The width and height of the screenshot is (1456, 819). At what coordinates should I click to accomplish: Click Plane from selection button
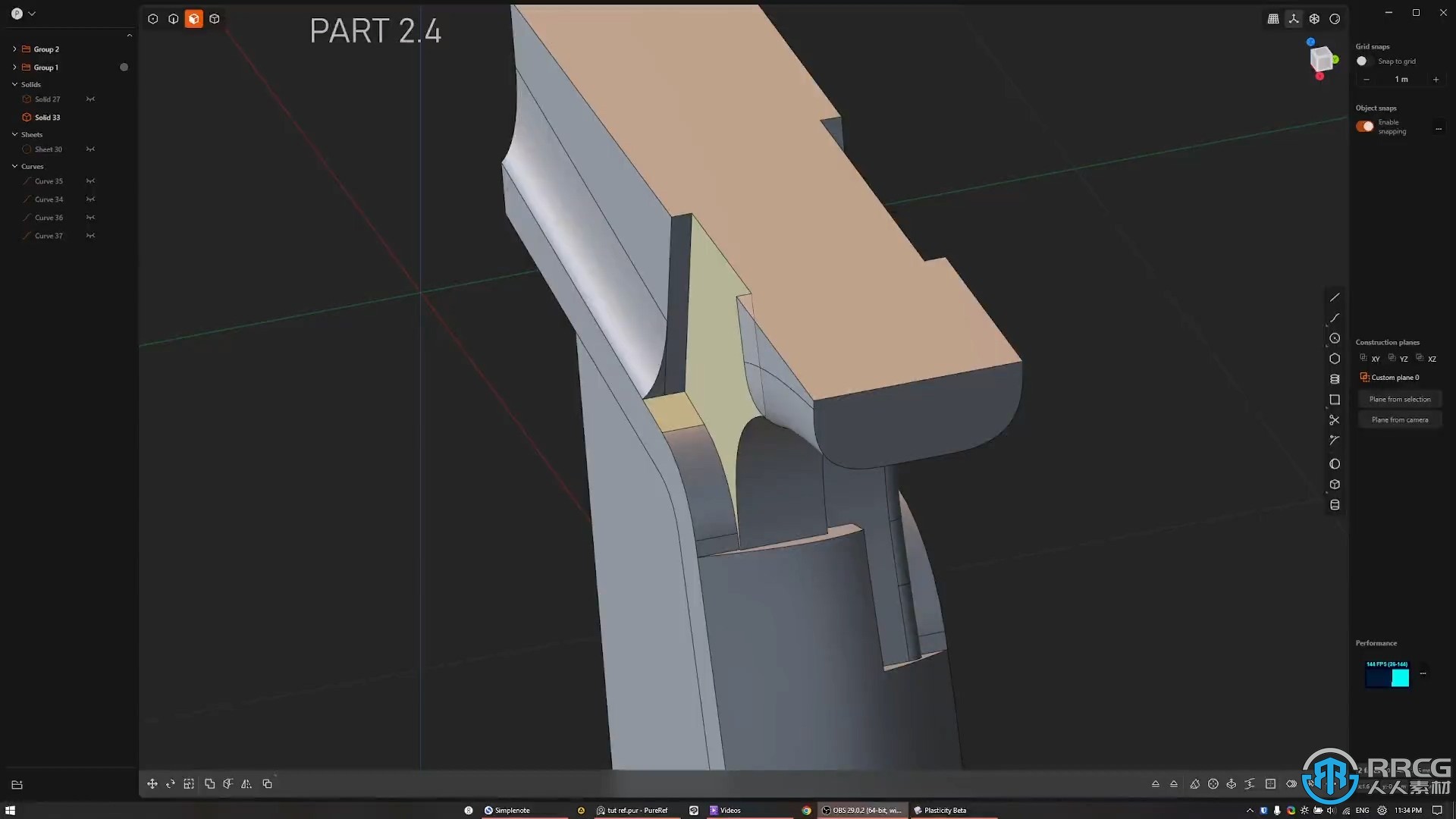tap(1400, 398)
